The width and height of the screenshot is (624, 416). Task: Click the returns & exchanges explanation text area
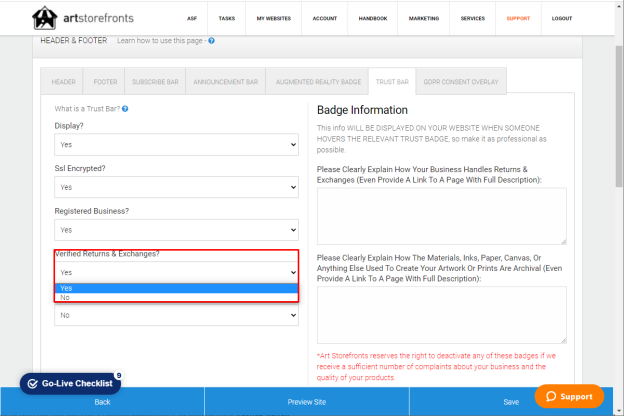[x=442, y=216]
